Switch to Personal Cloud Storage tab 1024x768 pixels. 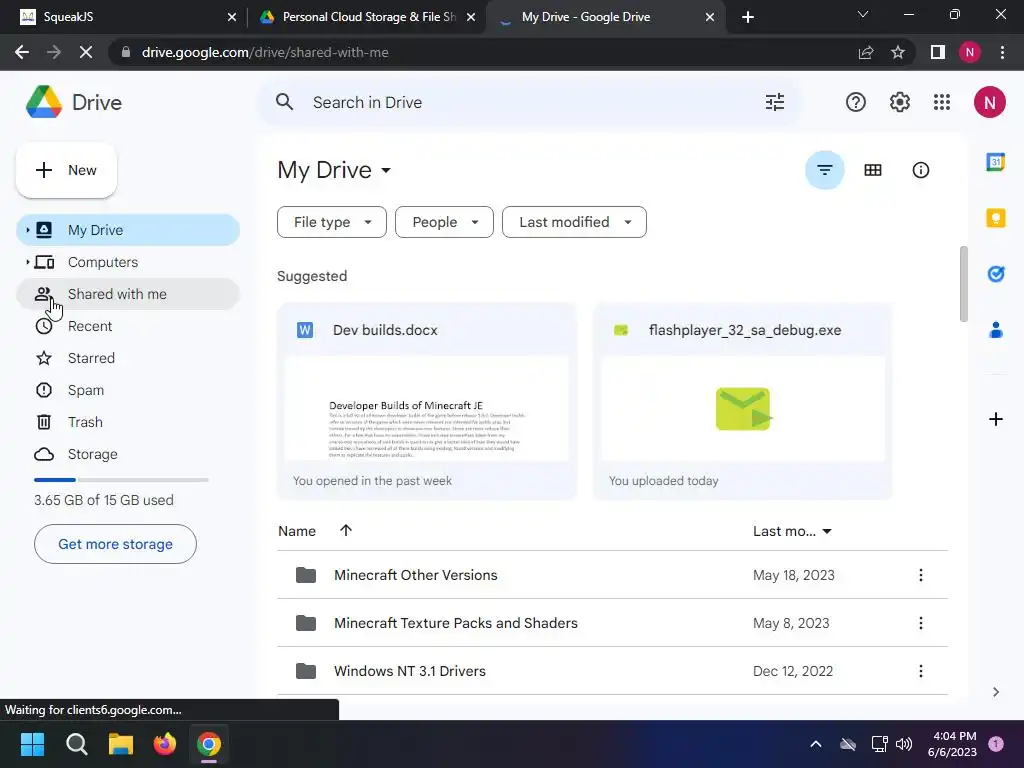pos(366,17)
